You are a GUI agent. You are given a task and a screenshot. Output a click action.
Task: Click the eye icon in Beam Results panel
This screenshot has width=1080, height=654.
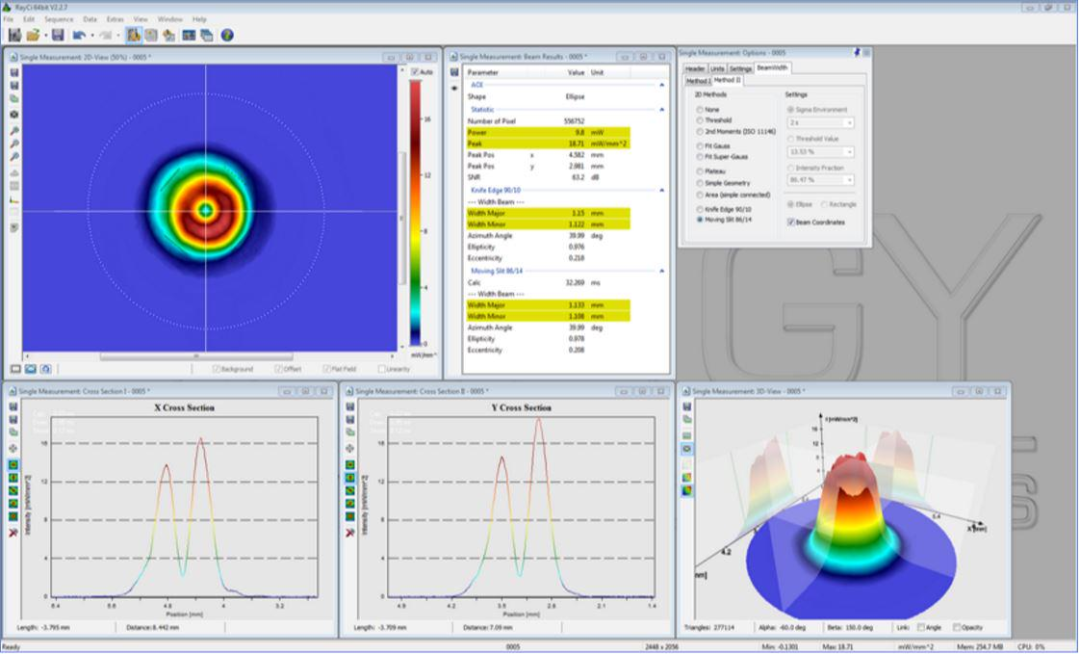(455, 88)
